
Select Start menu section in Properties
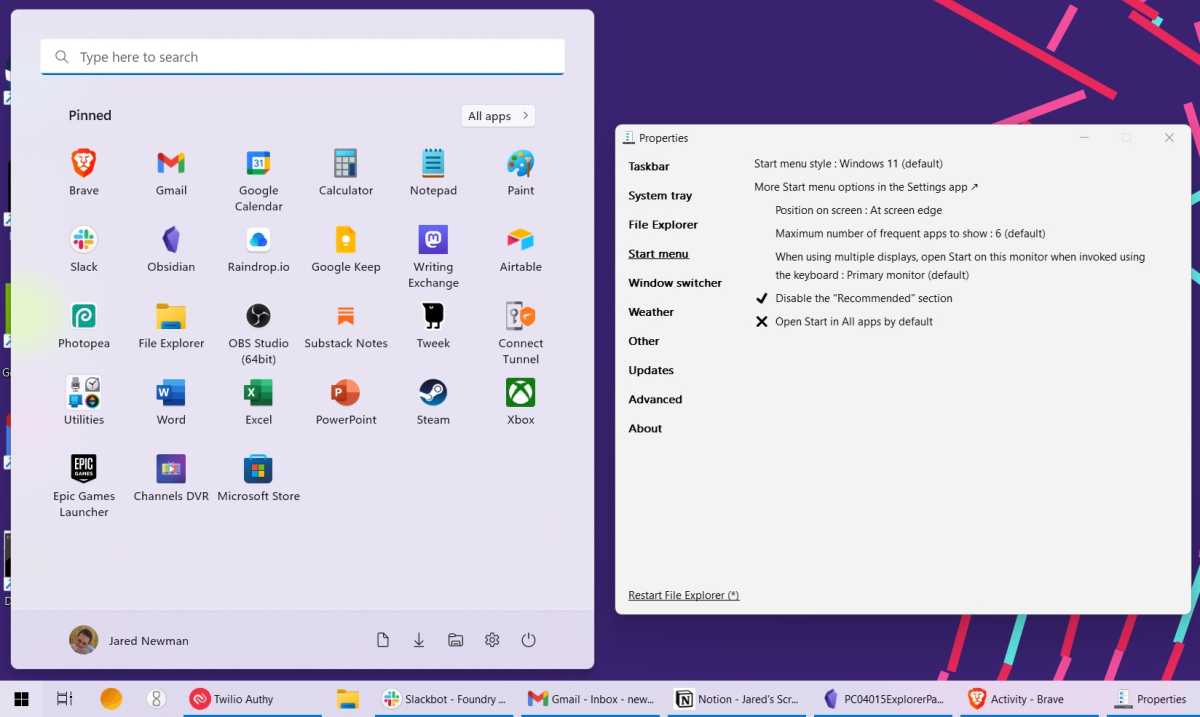tap(658, 254)
